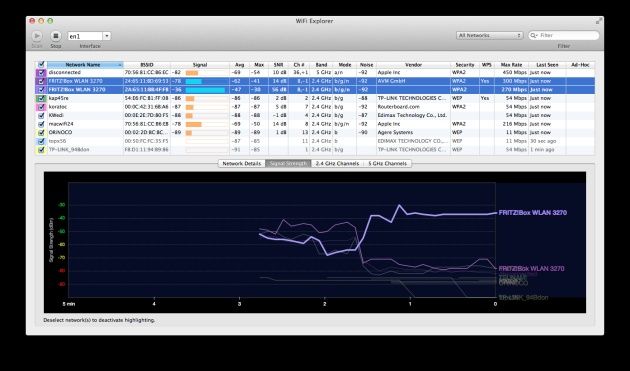This screenshot has height=371, width=630.
Task: Click the Scan play button
Action: tap(37, 36)
